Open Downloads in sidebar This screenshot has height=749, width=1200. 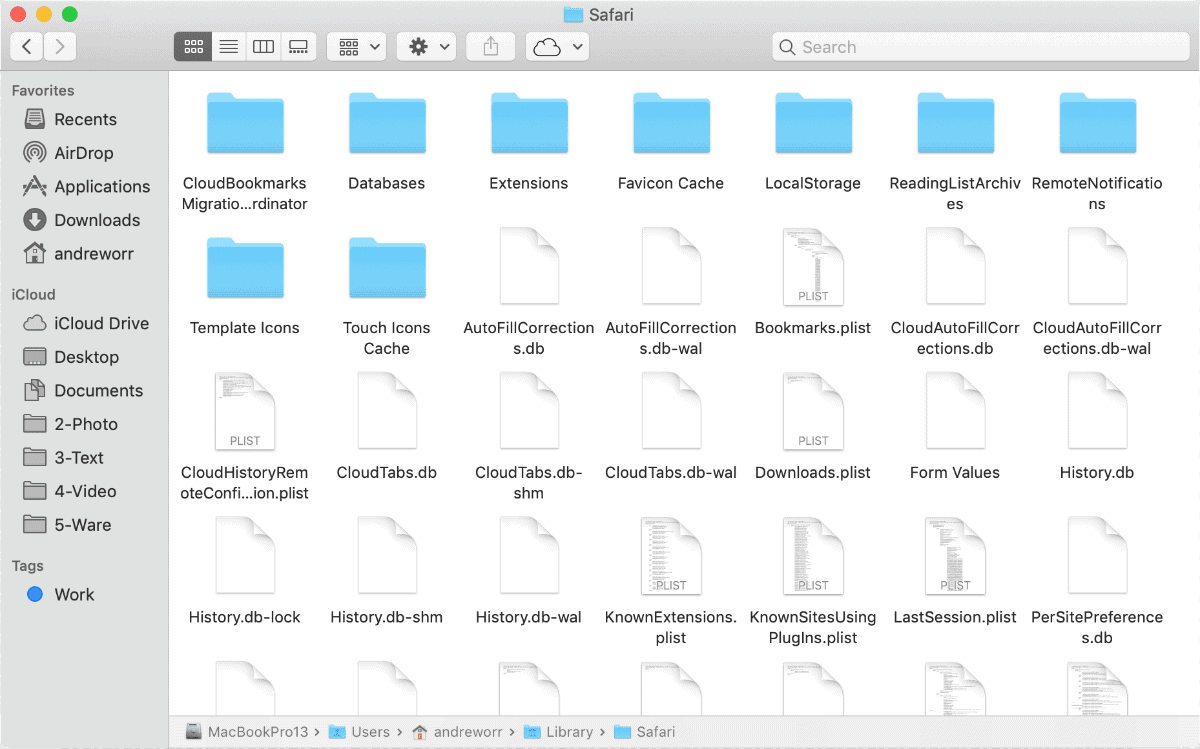(84, 220)
